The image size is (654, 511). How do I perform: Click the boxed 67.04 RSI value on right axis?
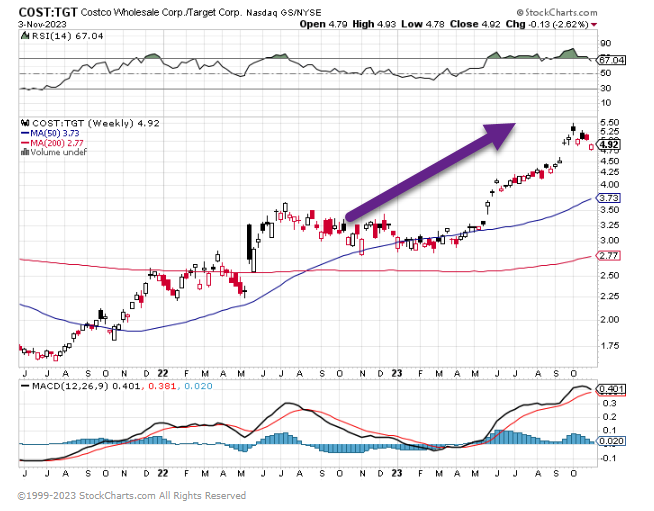point(611,60)
